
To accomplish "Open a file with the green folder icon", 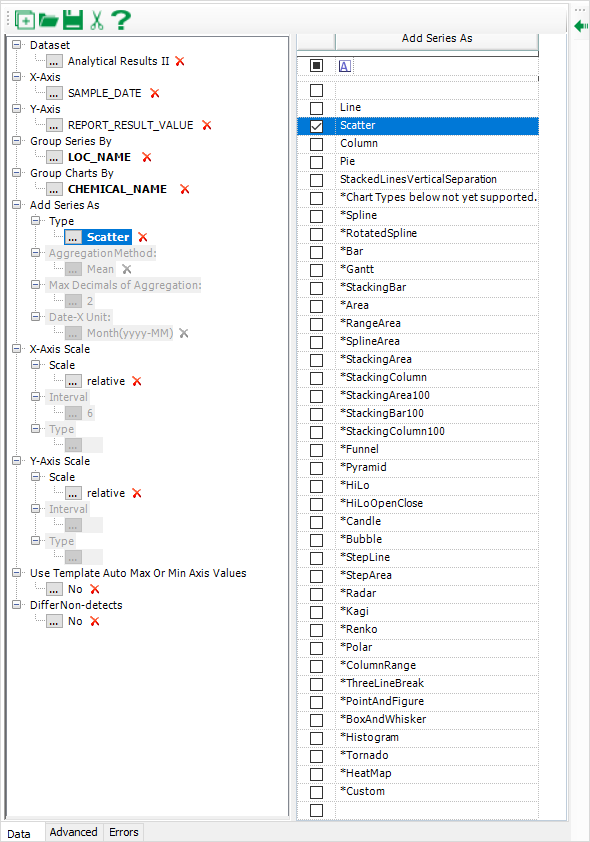I will tap(48, 20).
